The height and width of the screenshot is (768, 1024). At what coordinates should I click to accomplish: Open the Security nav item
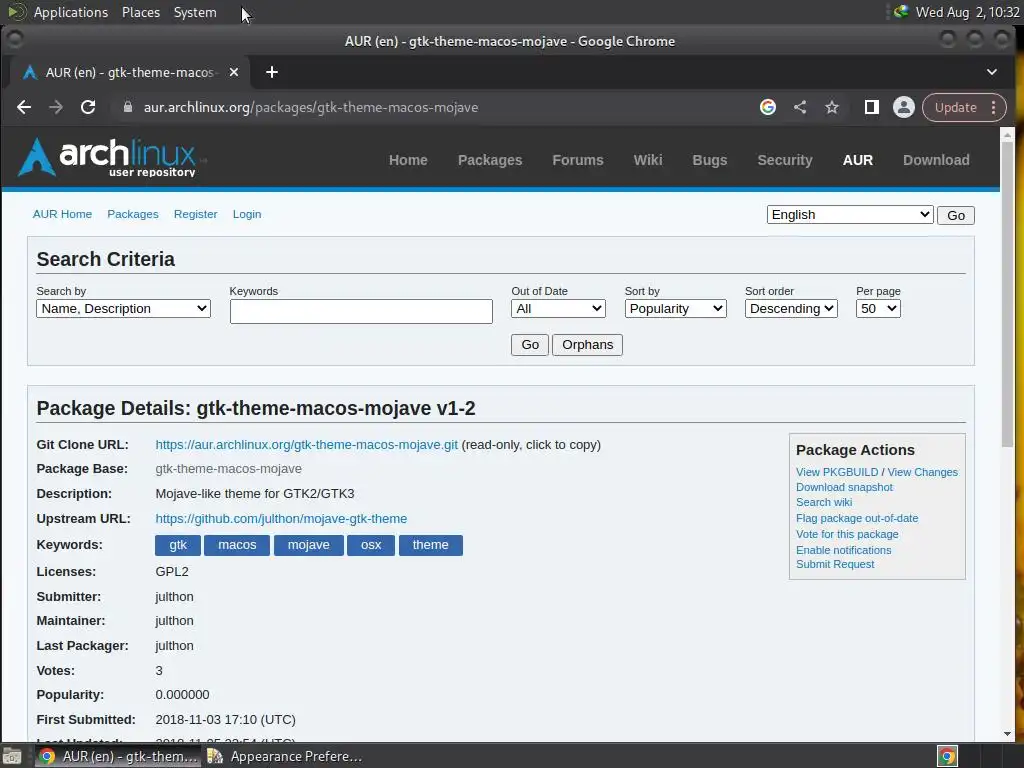(785, 160)
